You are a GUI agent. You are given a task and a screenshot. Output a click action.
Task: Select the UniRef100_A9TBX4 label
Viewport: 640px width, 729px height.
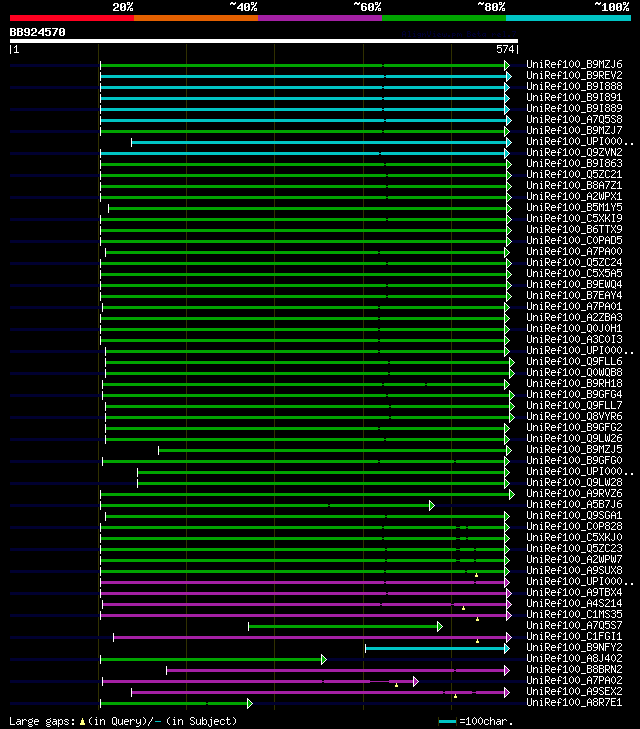click(x=574, y=592)
